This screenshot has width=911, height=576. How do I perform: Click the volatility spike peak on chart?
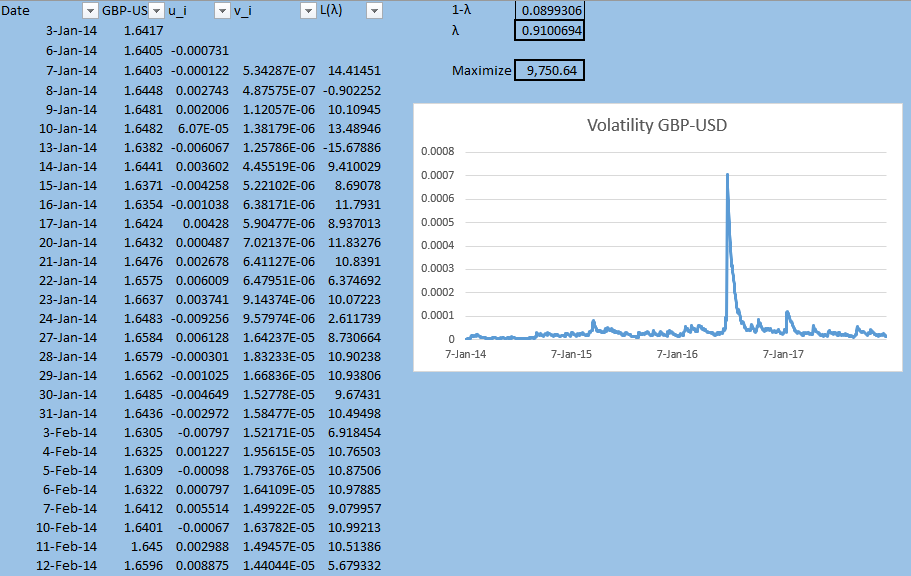[x=727, y=175]
